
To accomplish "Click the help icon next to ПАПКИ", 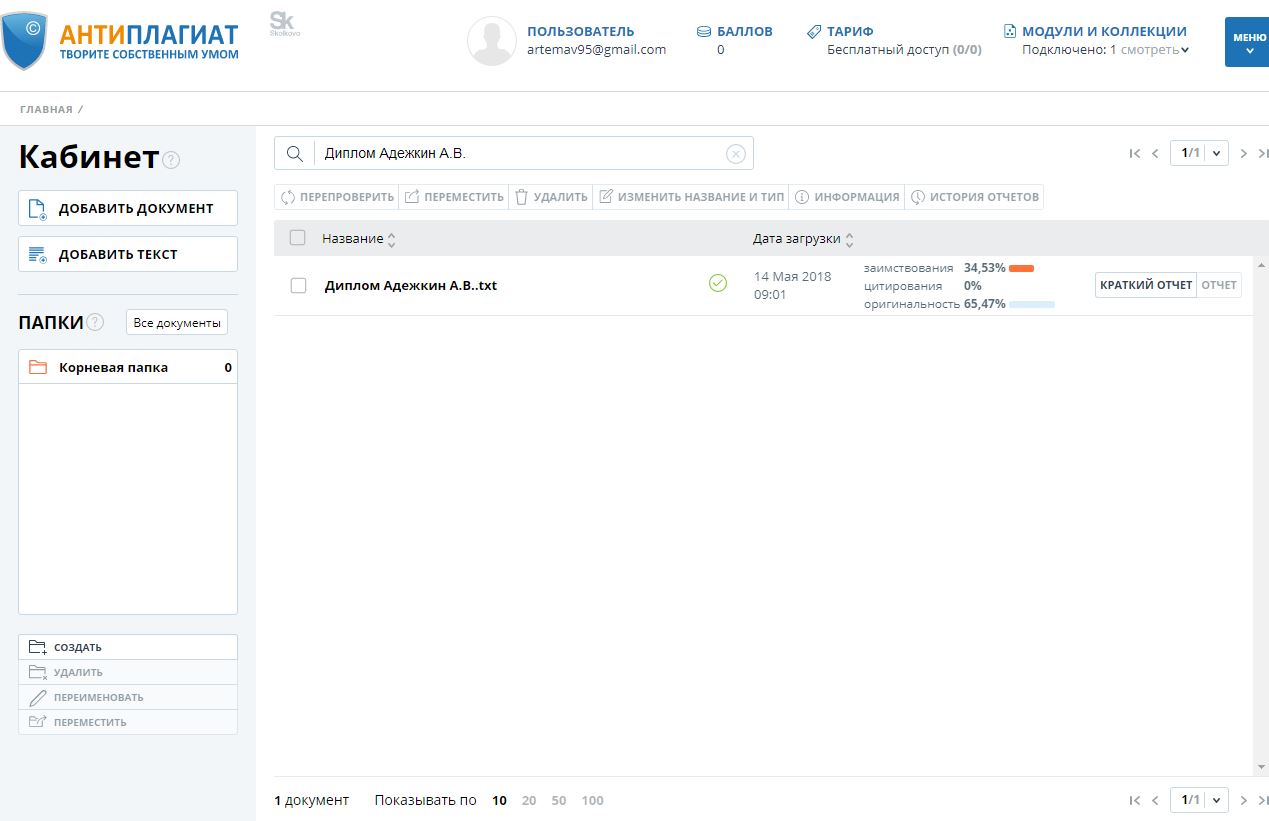I will [x=95, y=322].
